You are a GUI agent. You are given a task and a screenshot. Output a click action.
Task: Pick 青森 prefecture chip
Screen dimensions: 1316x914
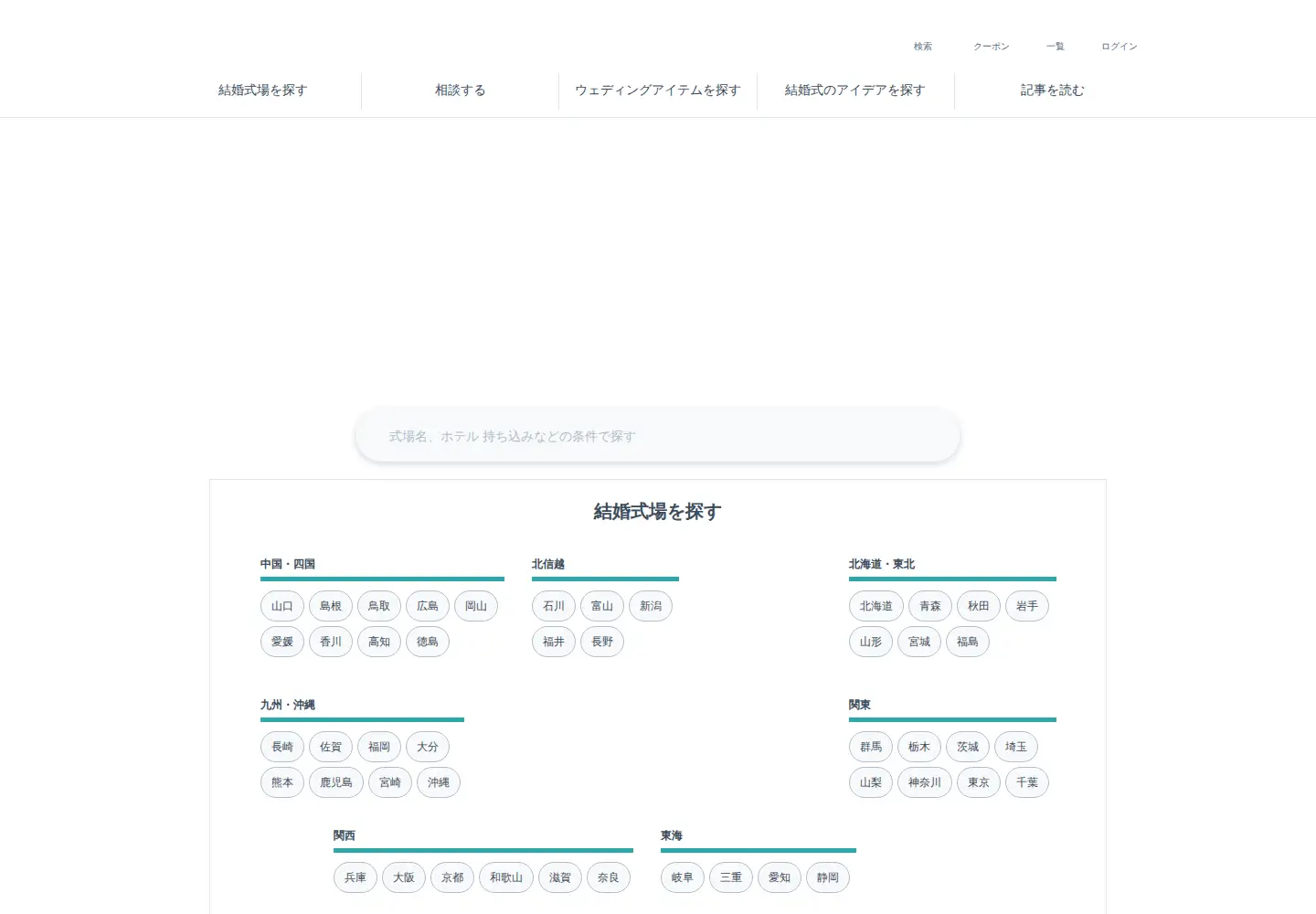click(930, 606)
